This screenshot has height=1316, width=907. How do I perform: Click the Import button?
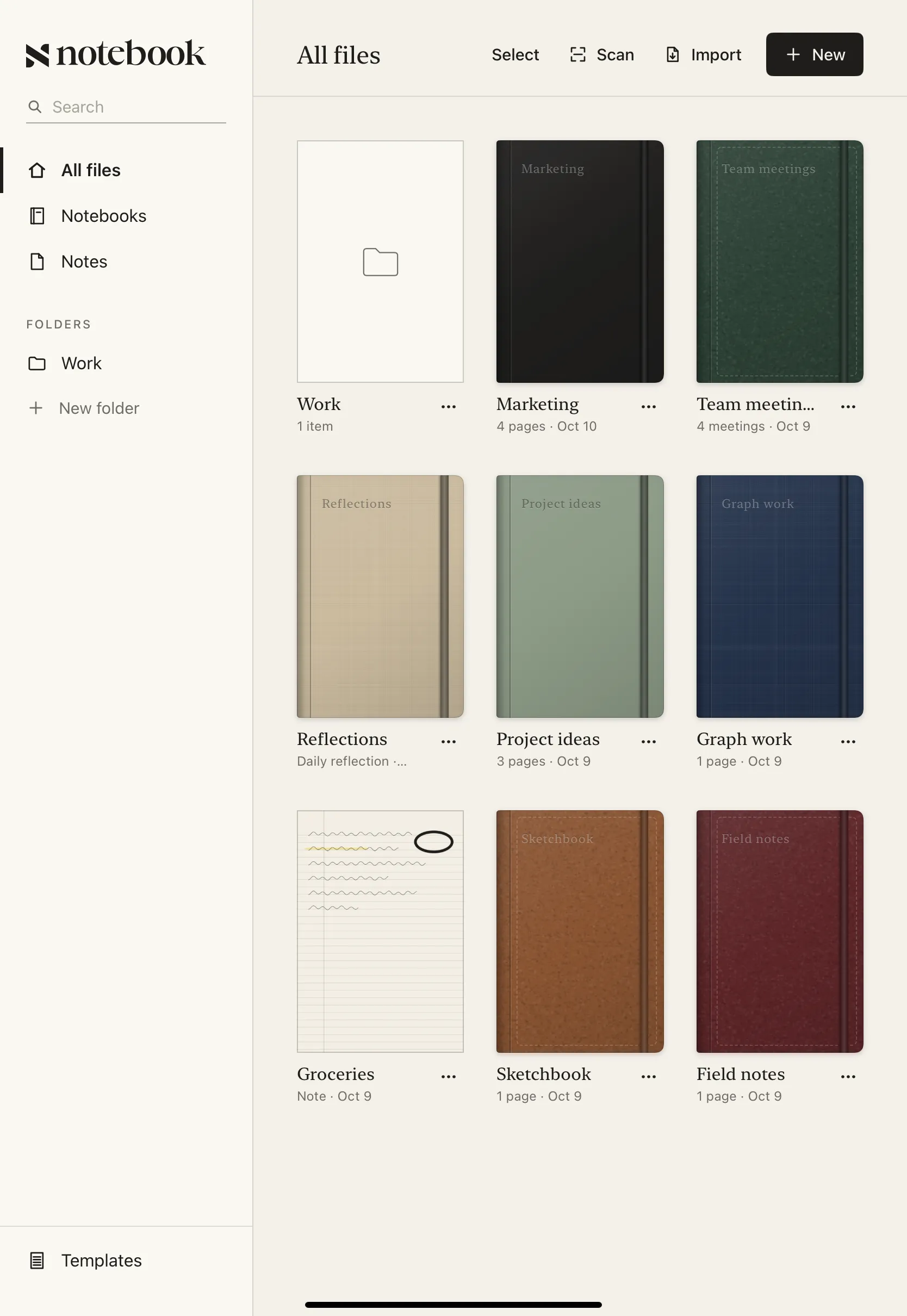[x=704, y=54]
